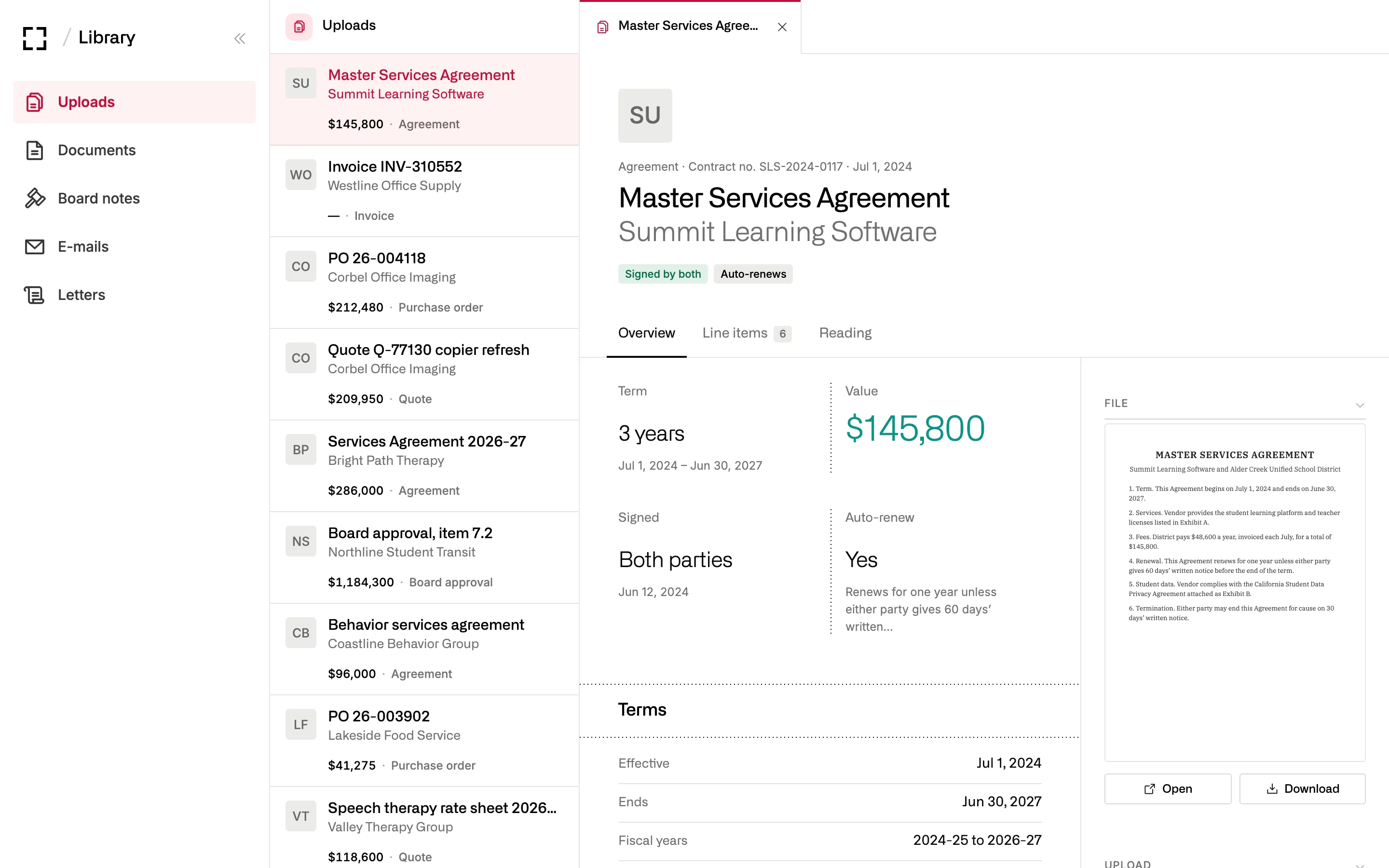This screenshot has height=868, width=1389.
Task: Click the WO avatar for Invoice INV-310552
Action: point(301,175)
